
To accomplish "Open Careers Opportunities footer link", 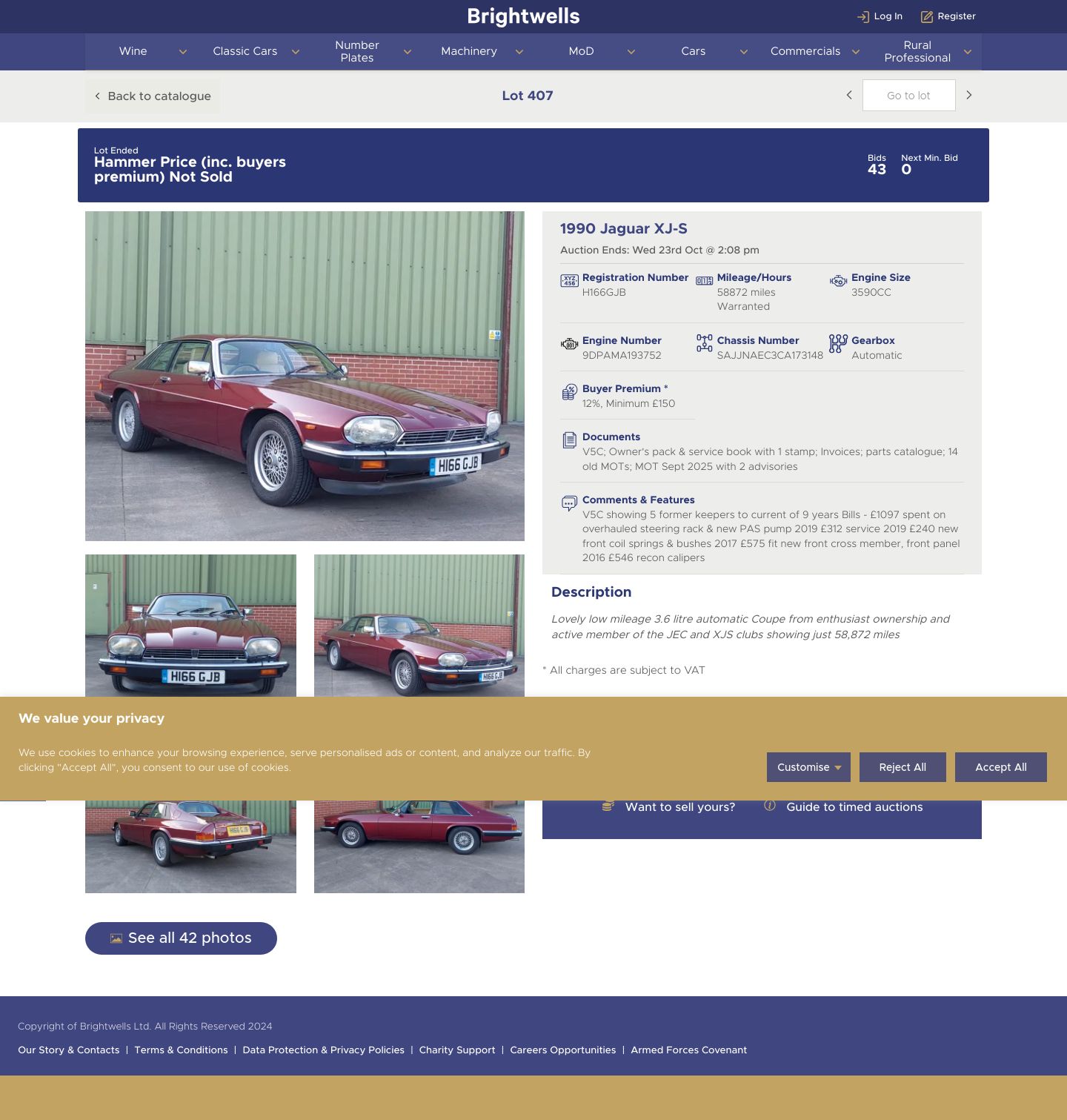I will [x=563, y=1050].
